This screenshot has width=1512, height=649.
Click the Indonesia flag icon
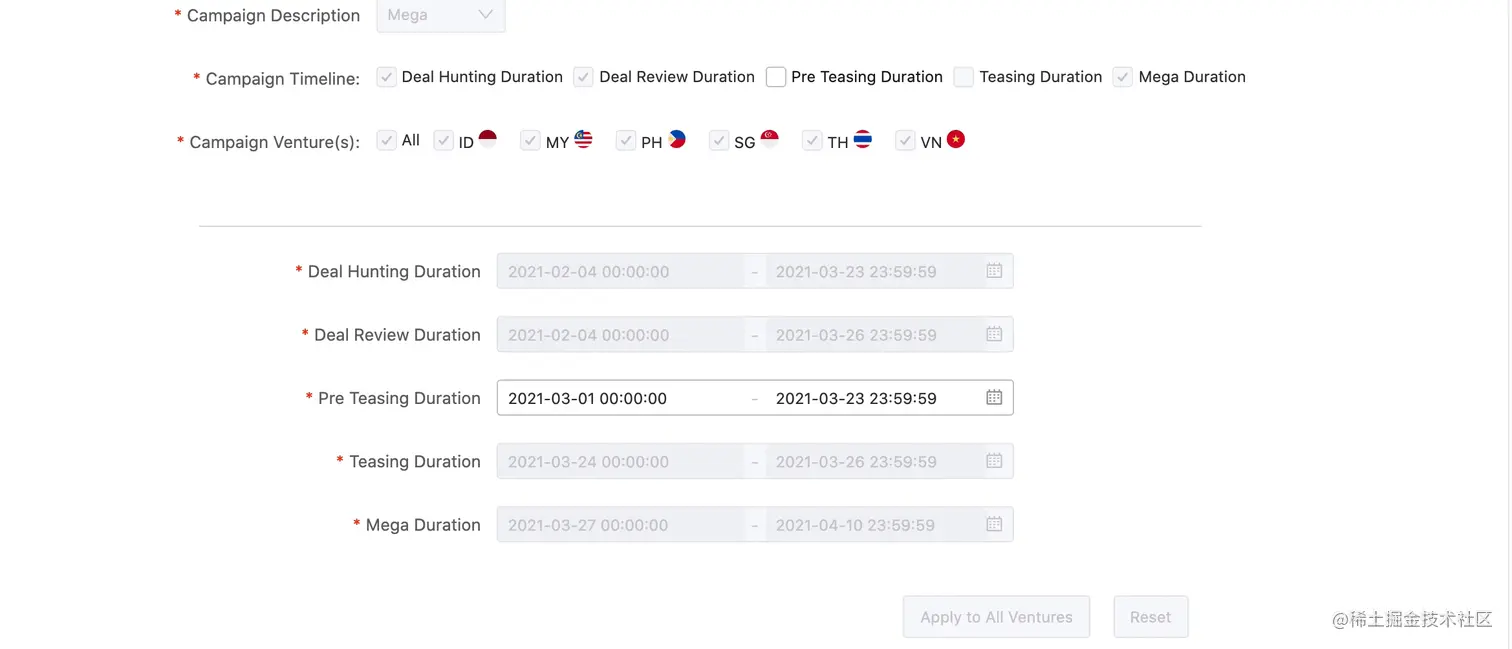coord(487,139)
